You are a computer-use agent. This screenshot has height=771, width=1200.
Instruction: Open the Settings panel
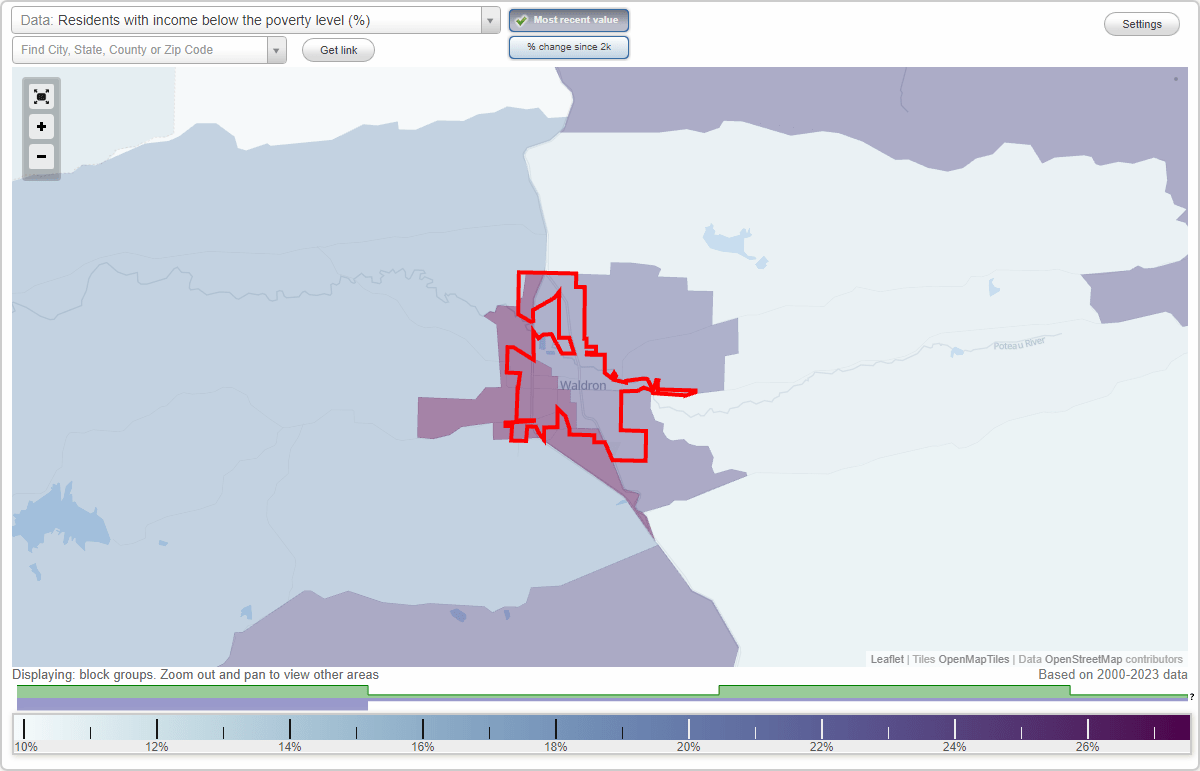click(1141, 24)
